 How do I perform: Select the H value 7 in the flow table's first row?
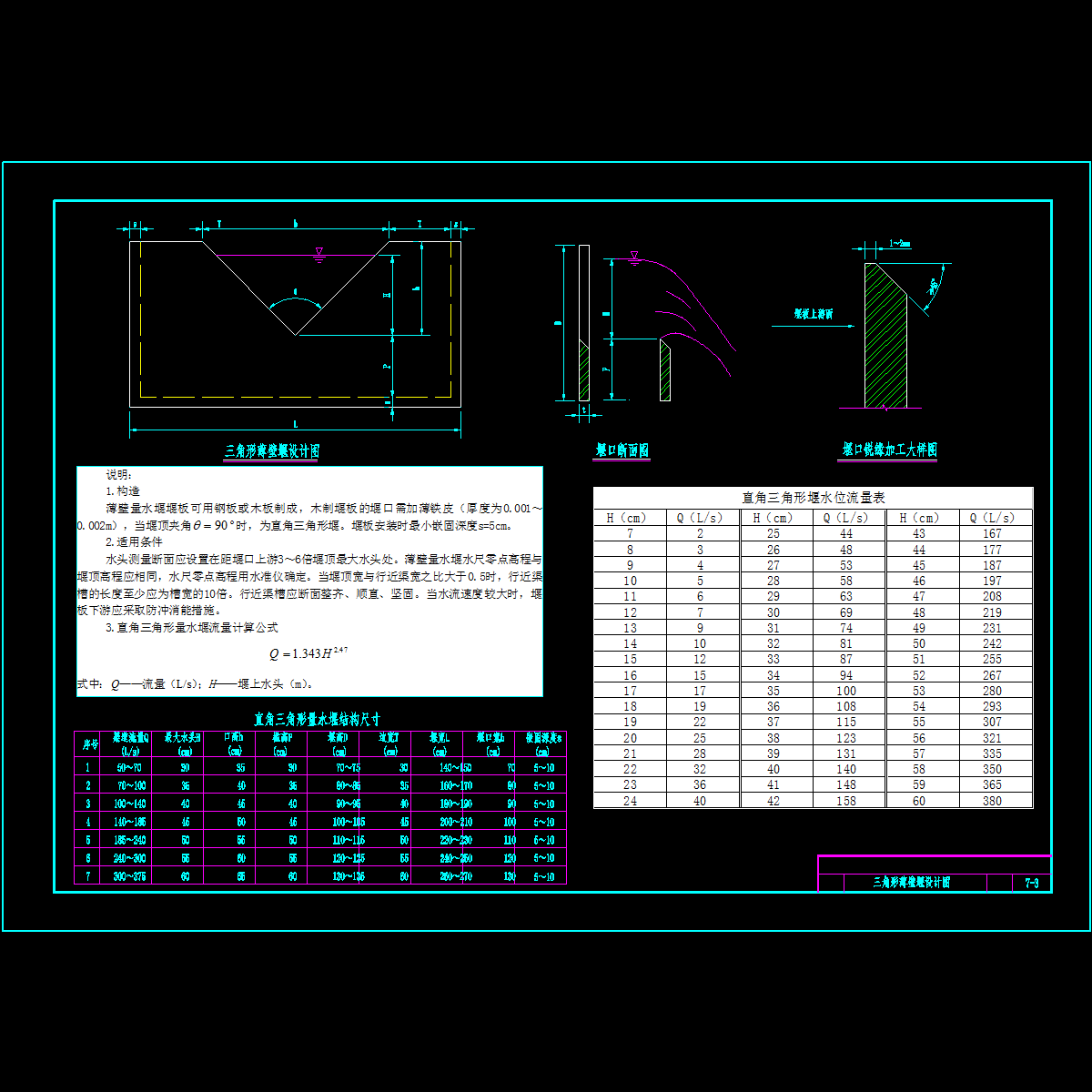coord(630,533)
